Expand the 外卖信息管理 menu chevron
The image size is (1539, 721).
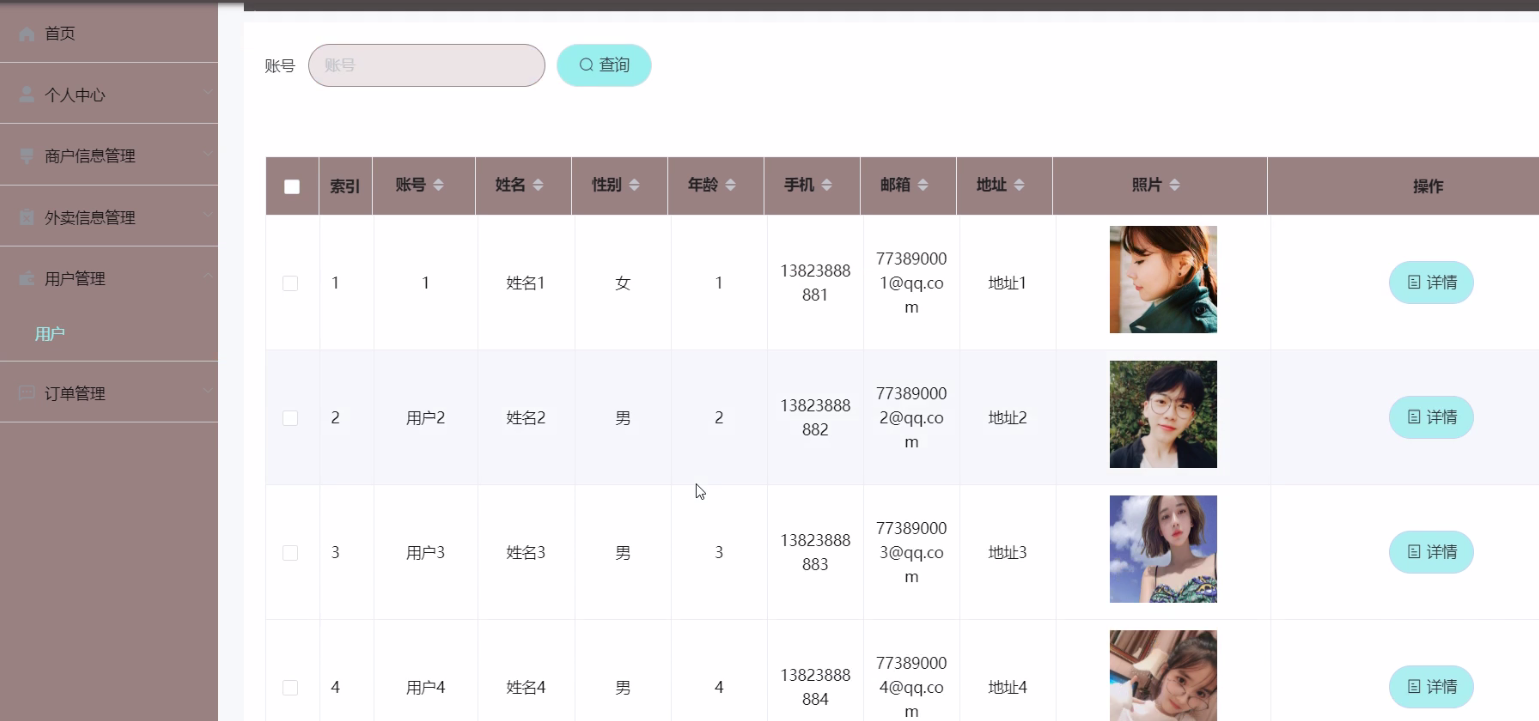click(207, 215)
